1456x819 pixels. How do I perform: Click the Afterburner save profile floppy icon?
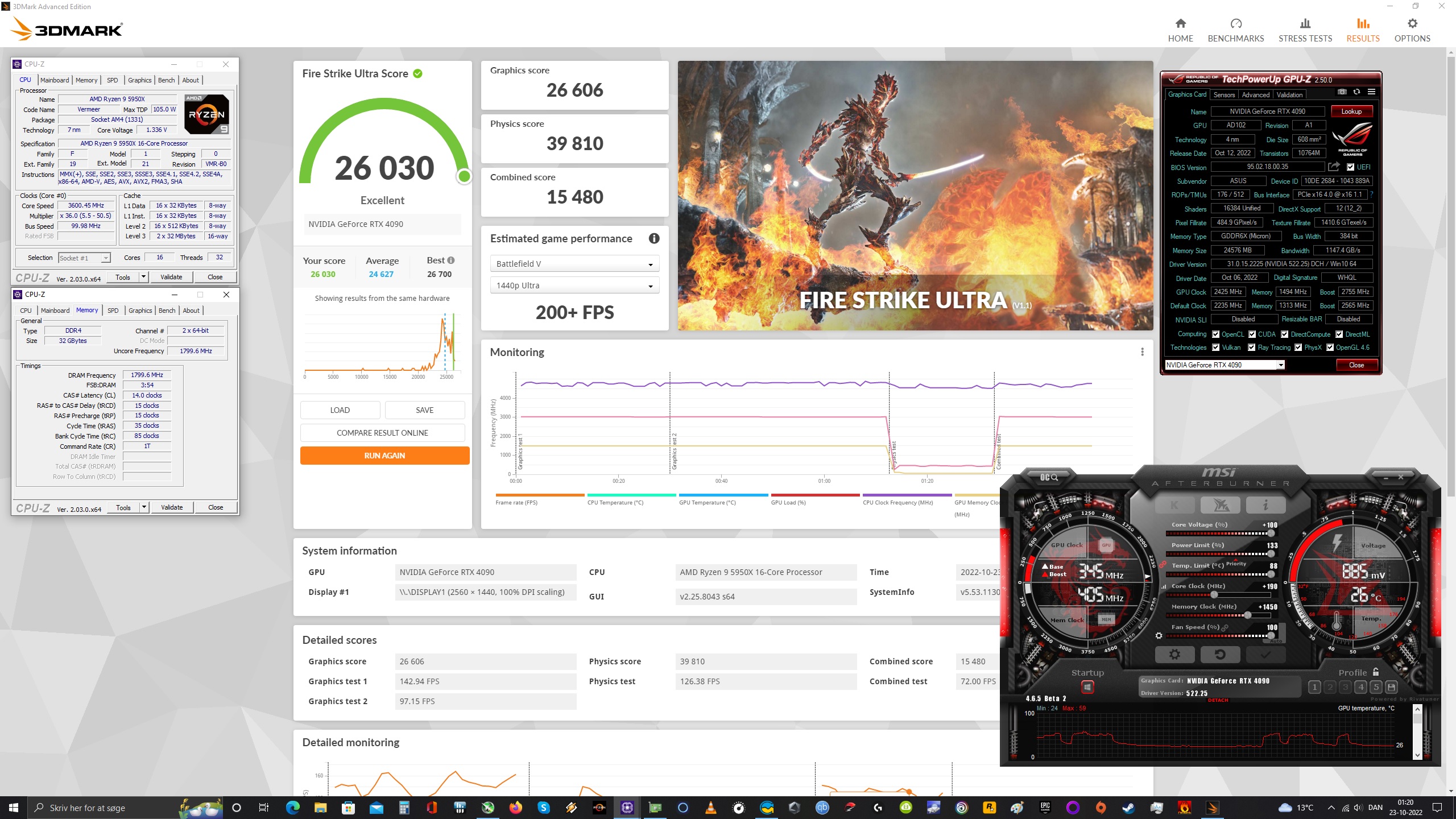(1391, 687)
